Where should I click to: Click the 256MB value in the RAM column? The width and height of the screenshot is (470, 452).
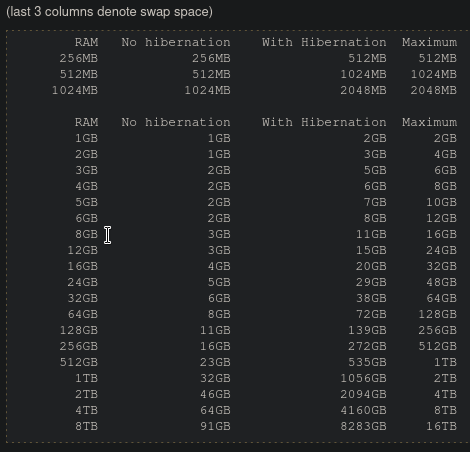tap(79, 58)
